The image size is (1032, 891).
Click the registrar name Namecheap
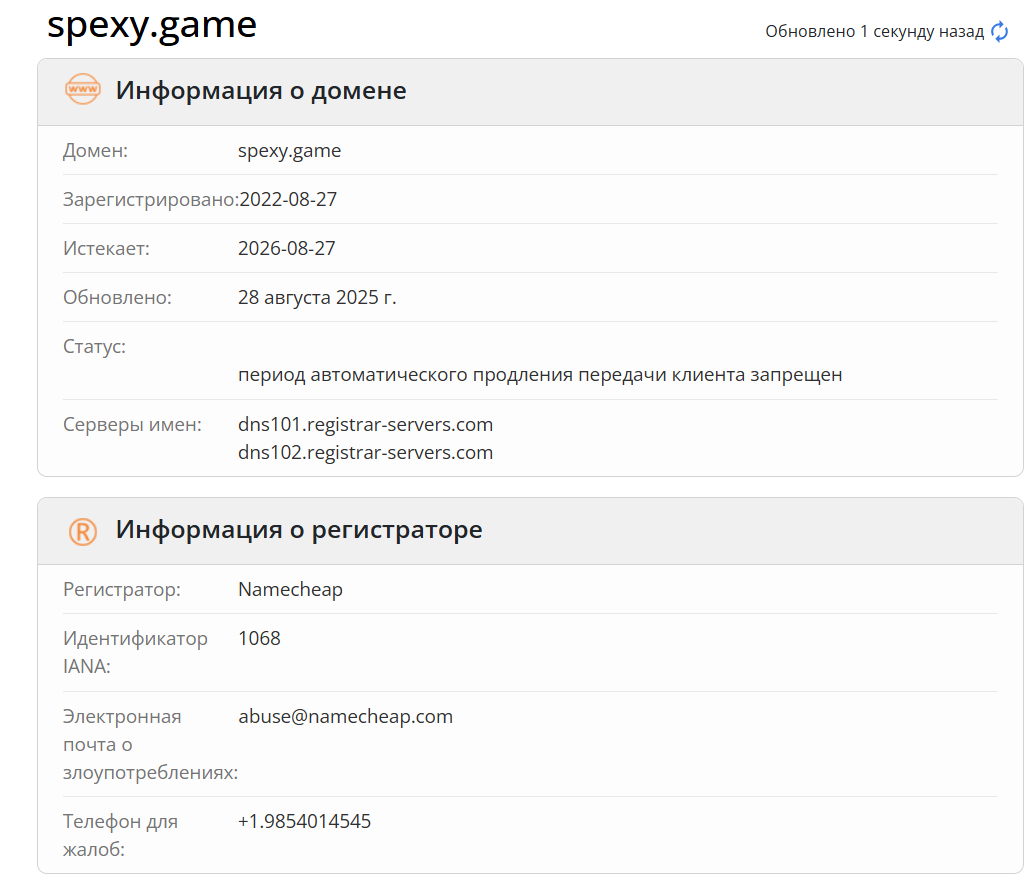(x=290, y=589)
